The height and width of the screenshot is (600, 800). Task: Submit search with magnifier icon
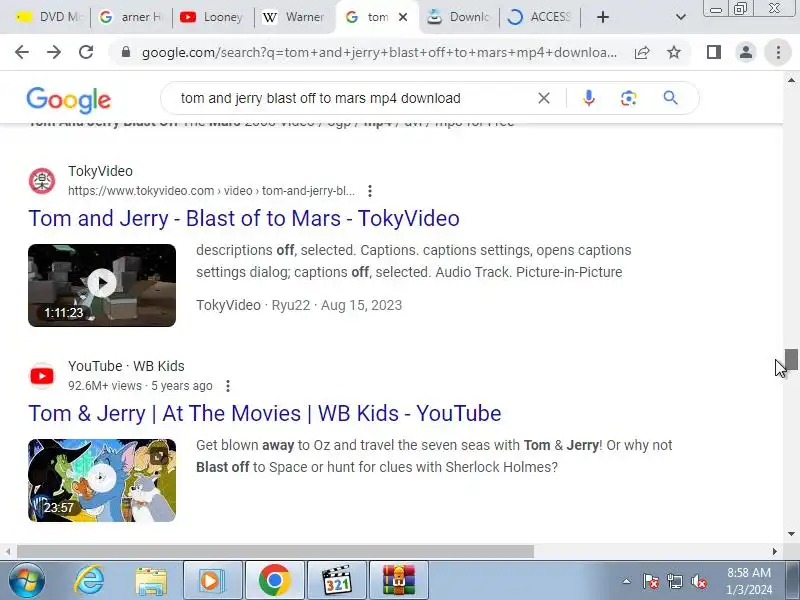tap(670, 97)
